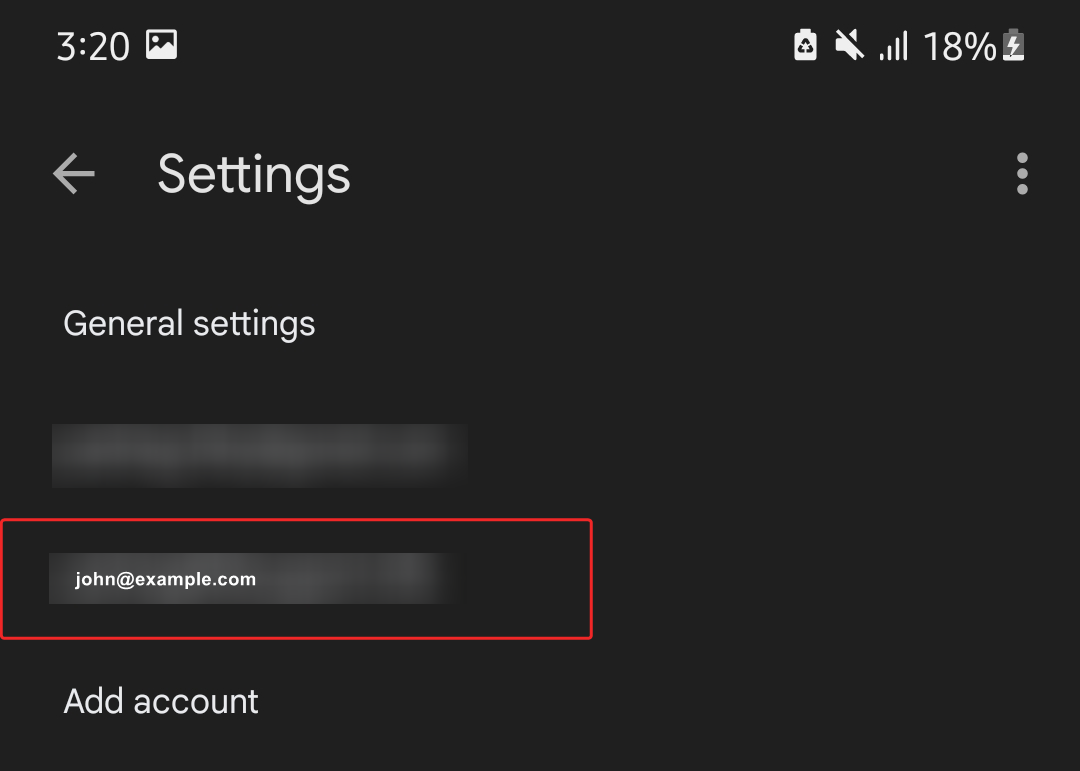1080x771 pixels.
Task: Tap the battery saver recycle icon
Action: click(x=805, y=45)
